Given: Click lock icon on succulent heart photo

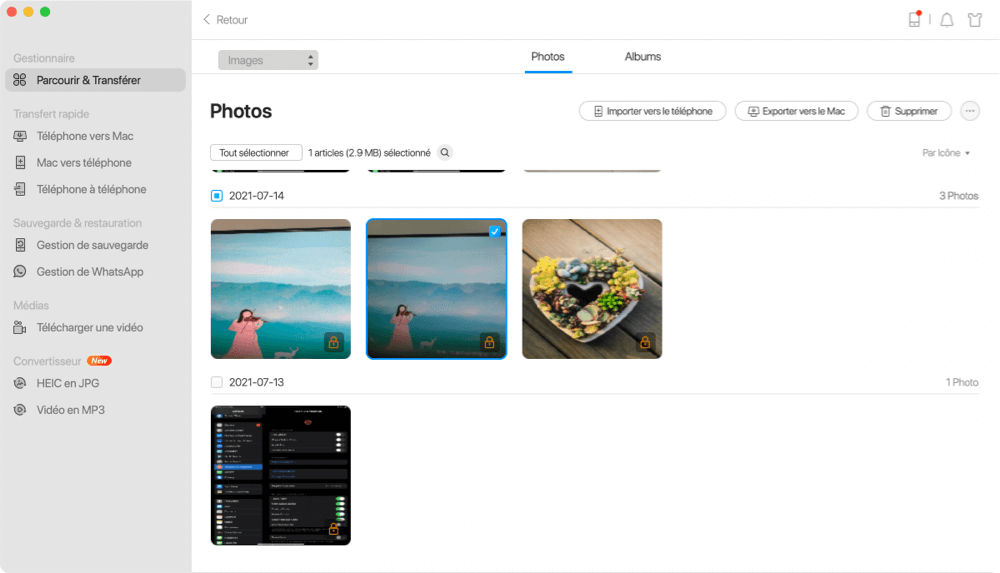Looking at the screenshot, I should [x=645, y=342].
